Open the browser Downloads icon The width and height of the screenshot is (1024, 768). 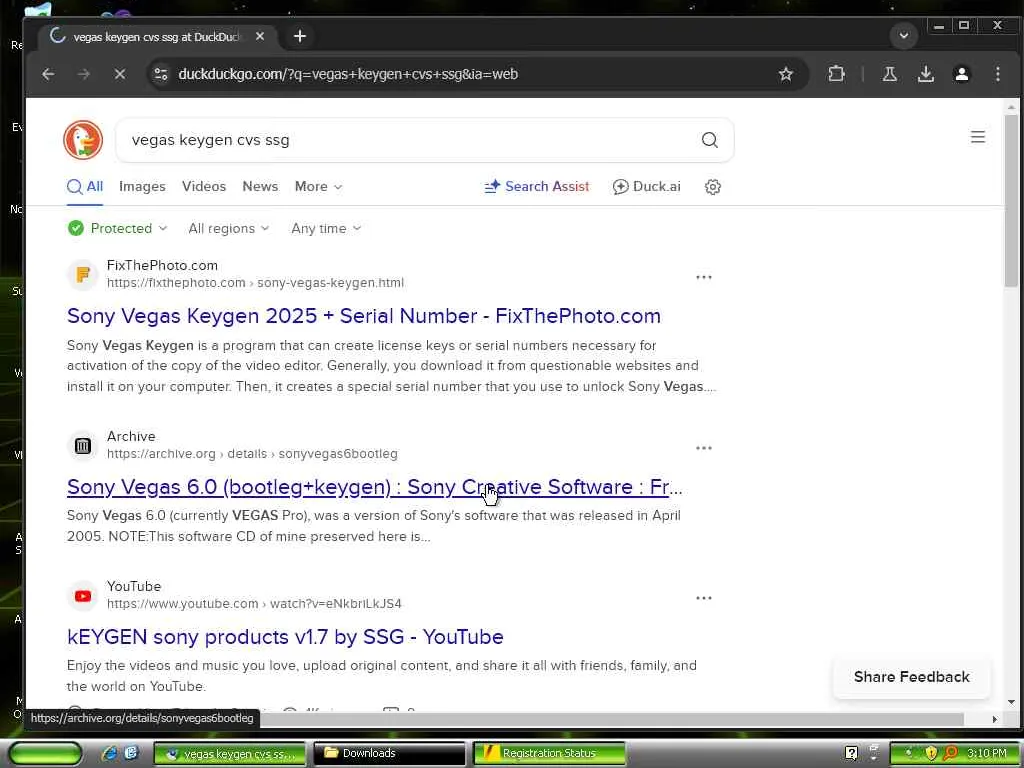coord(925,74)
